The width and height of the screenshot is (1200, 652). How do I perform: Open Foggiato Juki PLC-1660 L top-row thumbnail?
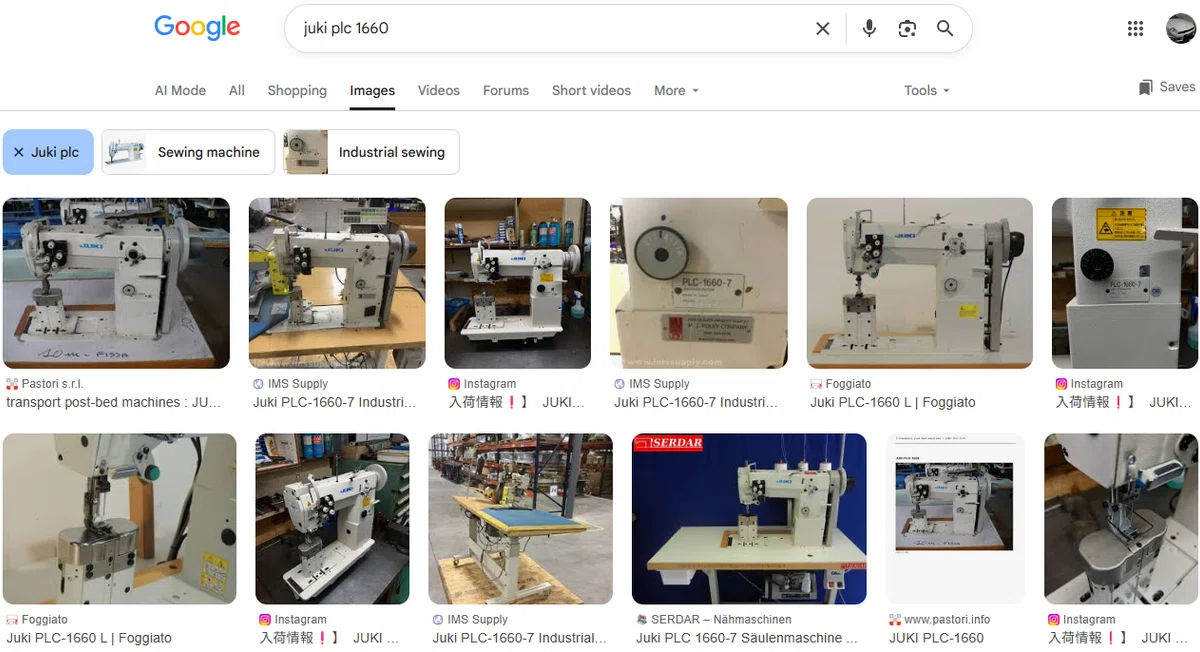(x=920, y=283)
